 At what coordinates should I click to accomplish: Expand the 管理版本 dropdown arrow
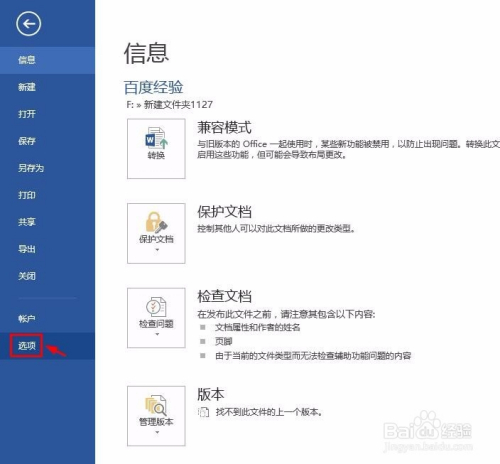[157, 432]
